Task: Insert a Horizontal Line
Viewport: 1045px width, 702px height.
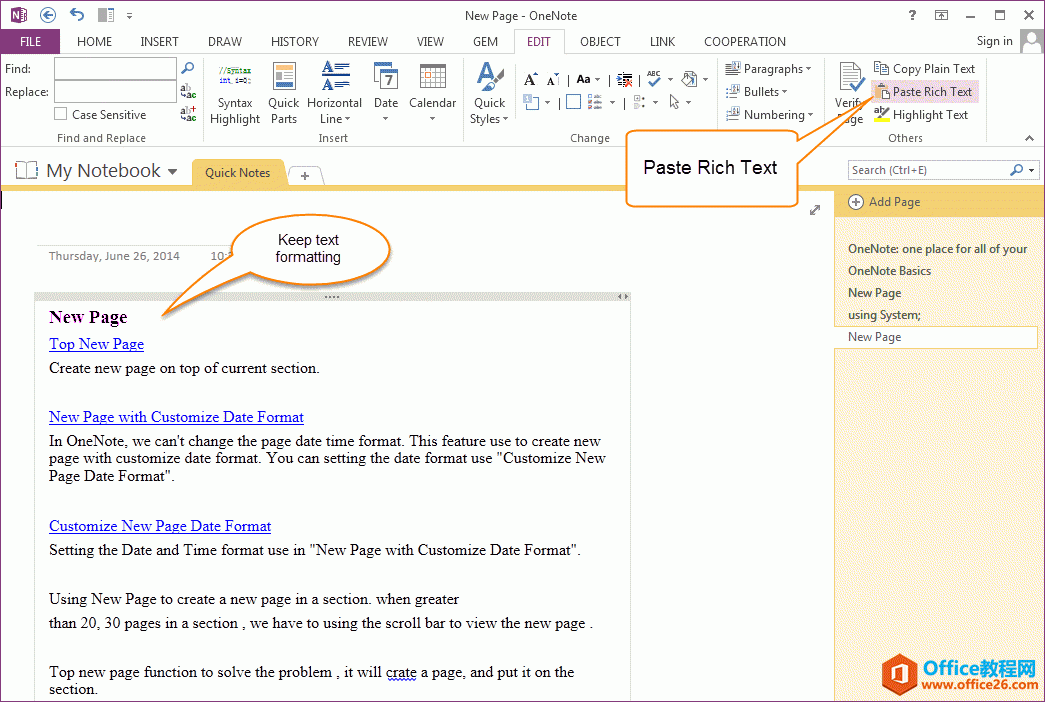Action: (335, 95)
